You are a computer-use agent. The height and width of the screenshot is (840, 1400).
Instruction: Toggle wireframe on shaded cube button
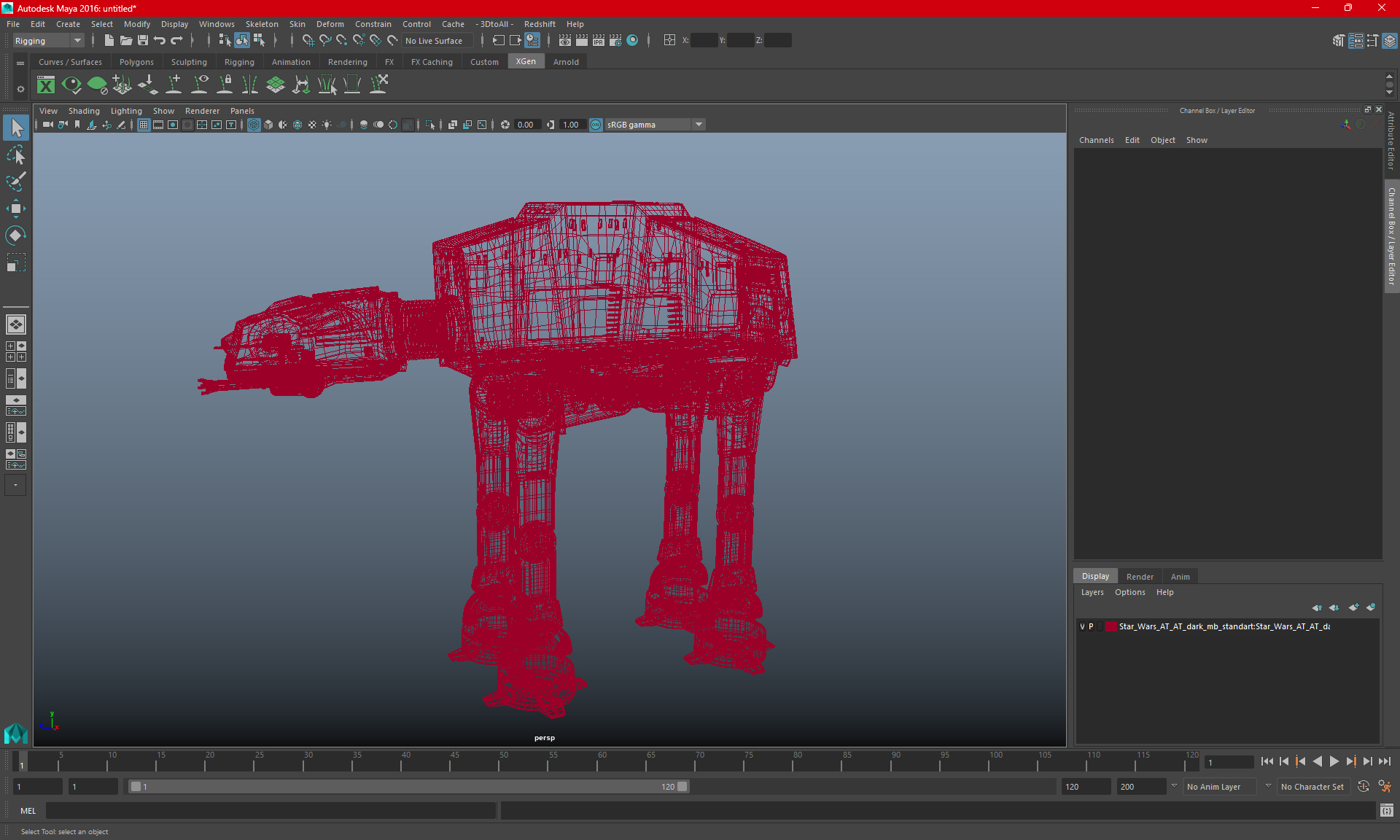(x=297, y=125)
